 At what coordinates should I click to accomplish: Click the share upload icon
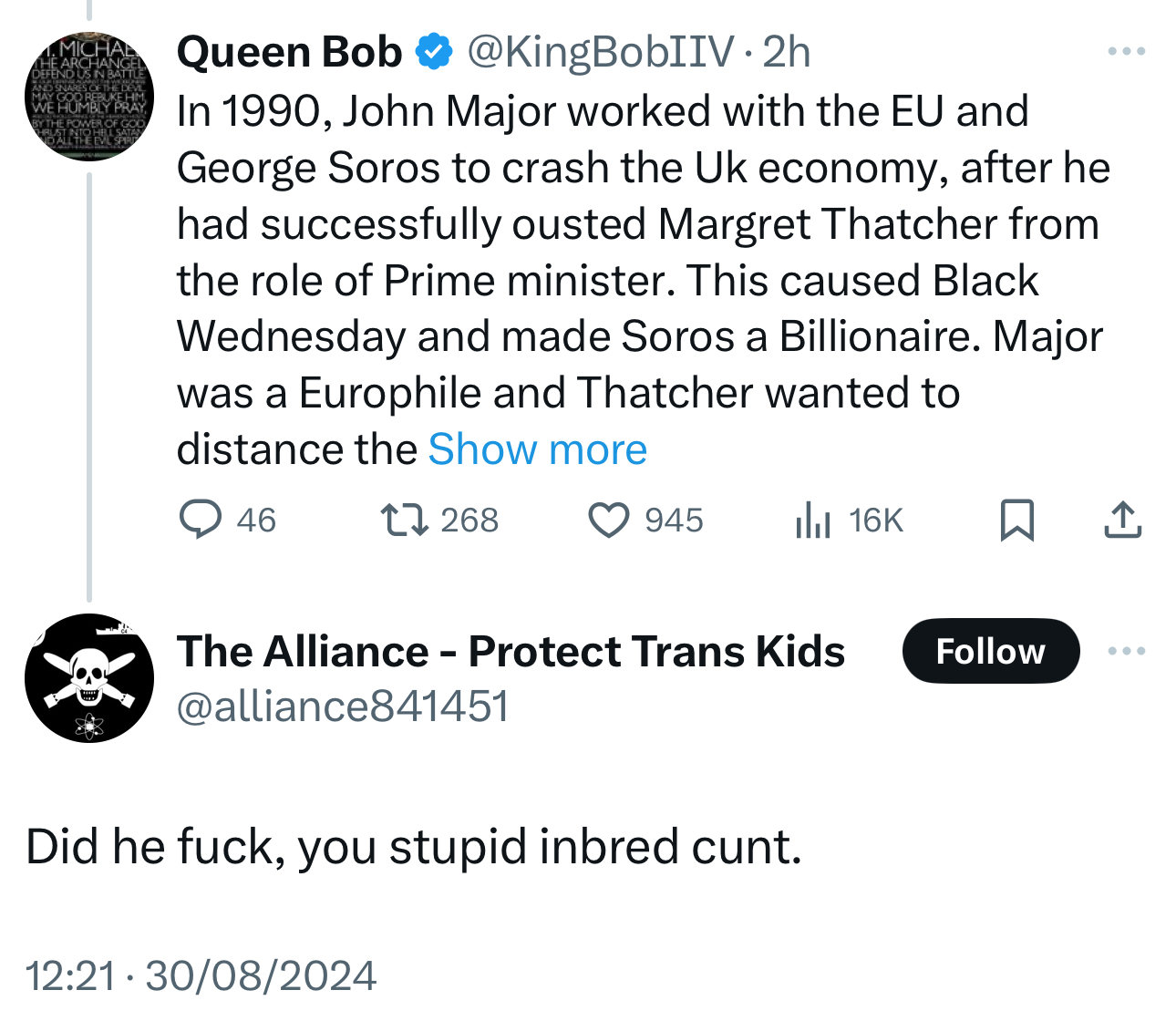point(1122,520)
